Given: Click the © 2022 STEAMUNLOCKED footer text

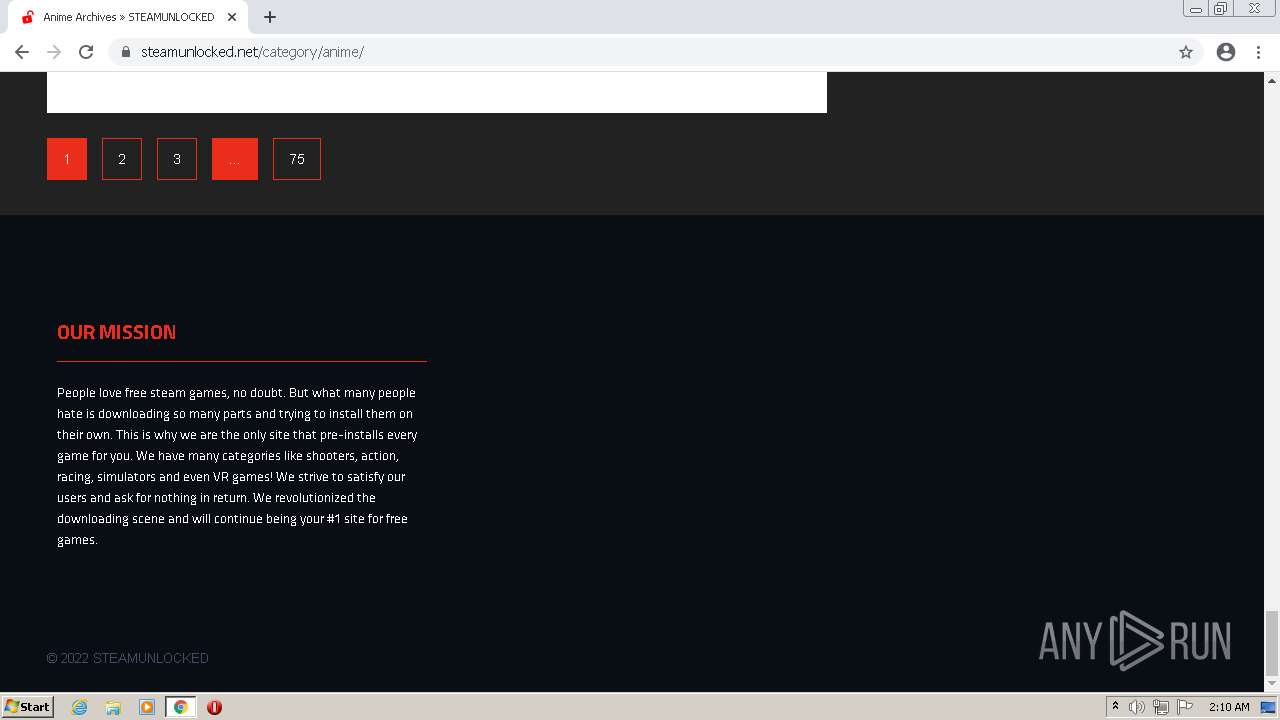Looking at the screenshot, I should click(127, 658).
